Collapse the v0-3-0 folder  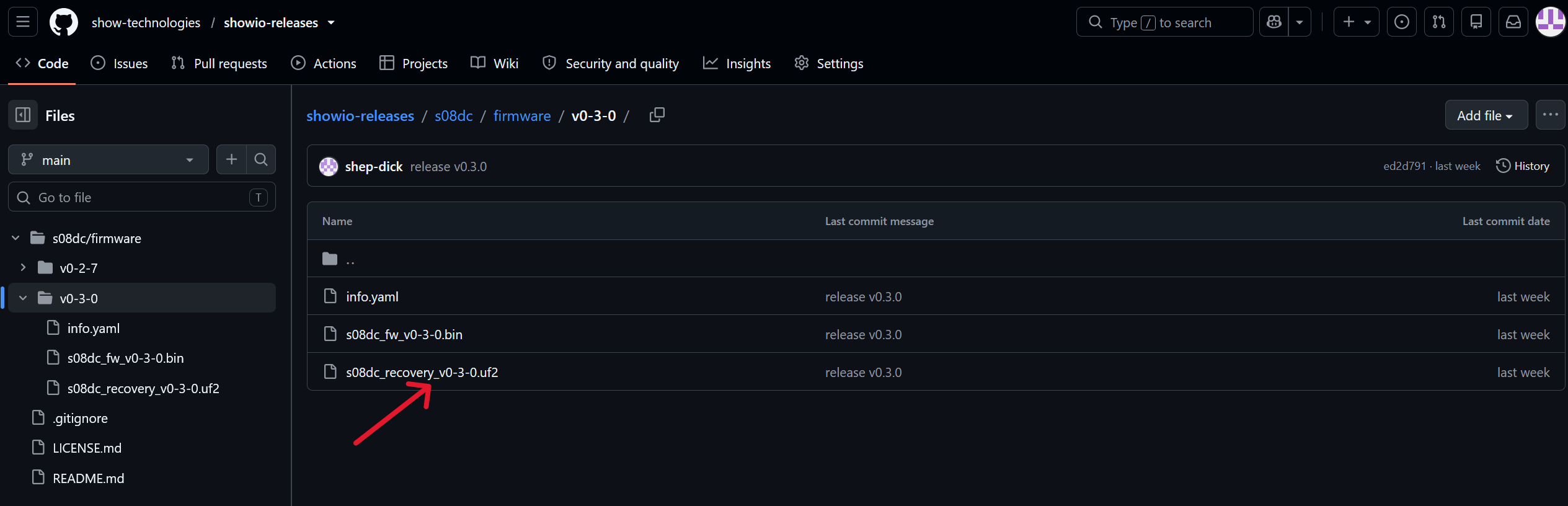point(23,298)
